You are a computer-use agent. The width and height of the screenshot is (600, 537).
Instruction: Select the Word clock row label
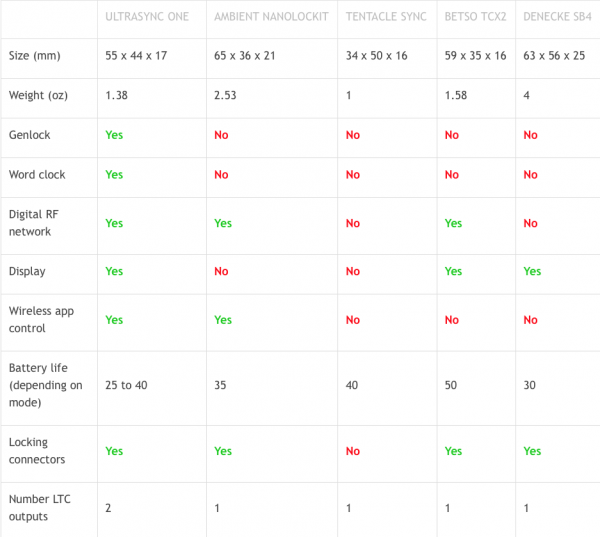37,174
